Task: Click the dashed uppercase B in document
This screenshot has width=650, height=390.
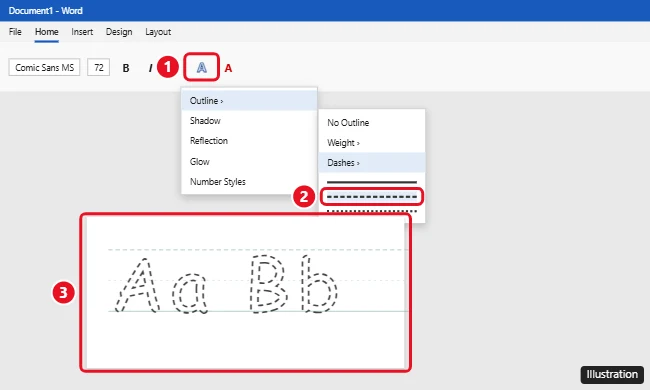Action: (x=269, y=284)
